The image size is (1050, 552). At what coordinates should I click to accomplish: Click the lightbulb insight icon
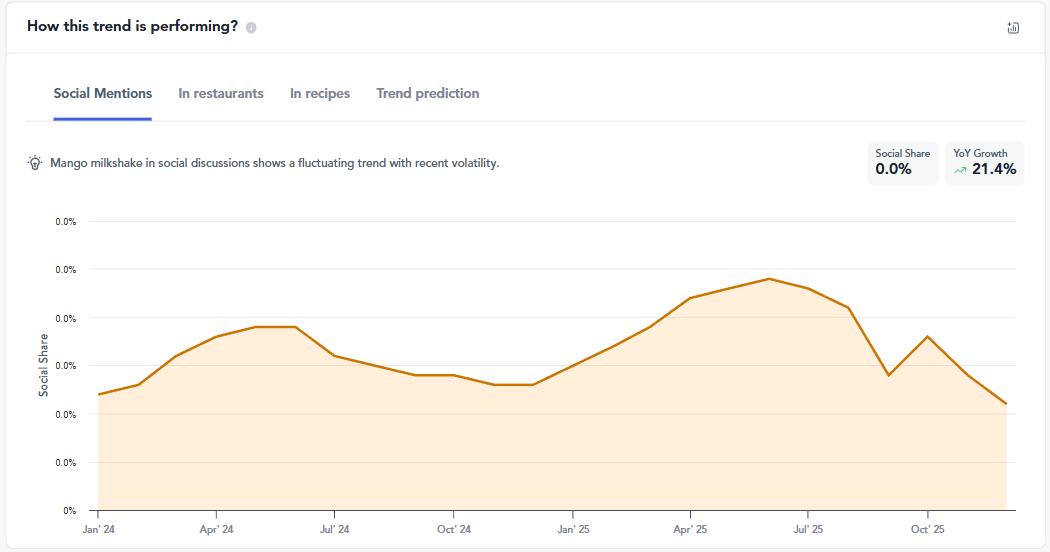(35, 163)
